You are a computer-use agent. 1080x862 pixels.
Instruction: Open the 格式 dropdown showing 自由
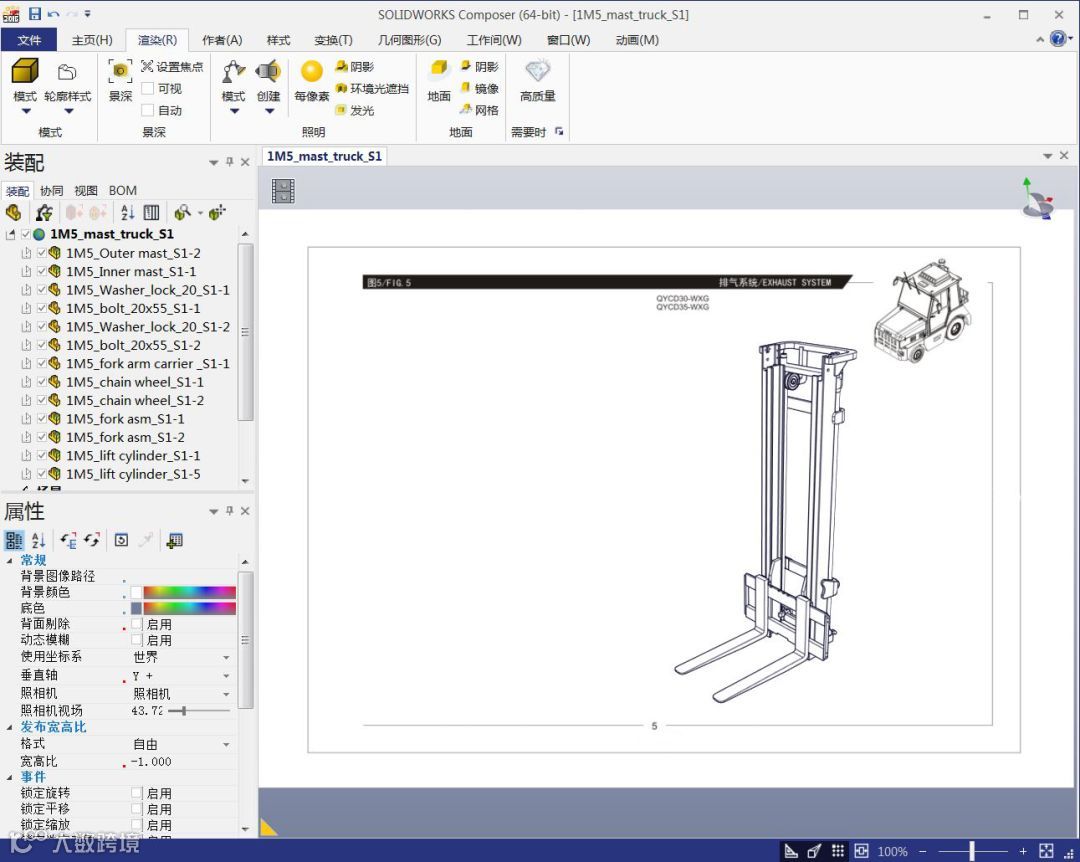[226, 745]
